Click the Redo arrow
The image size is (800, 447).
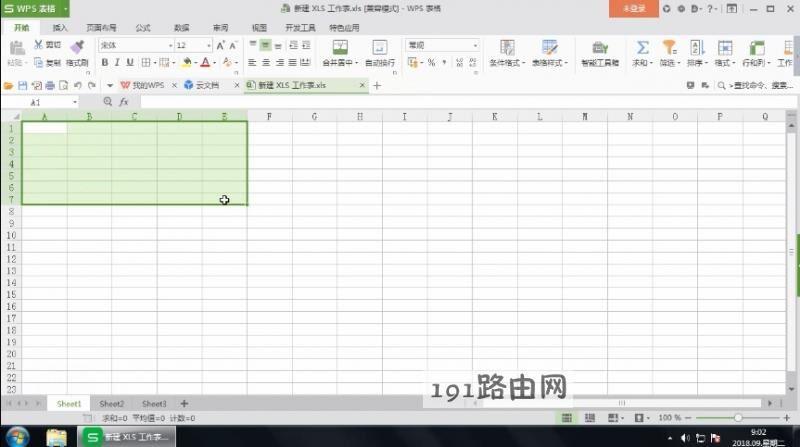(x=92, y=85)
